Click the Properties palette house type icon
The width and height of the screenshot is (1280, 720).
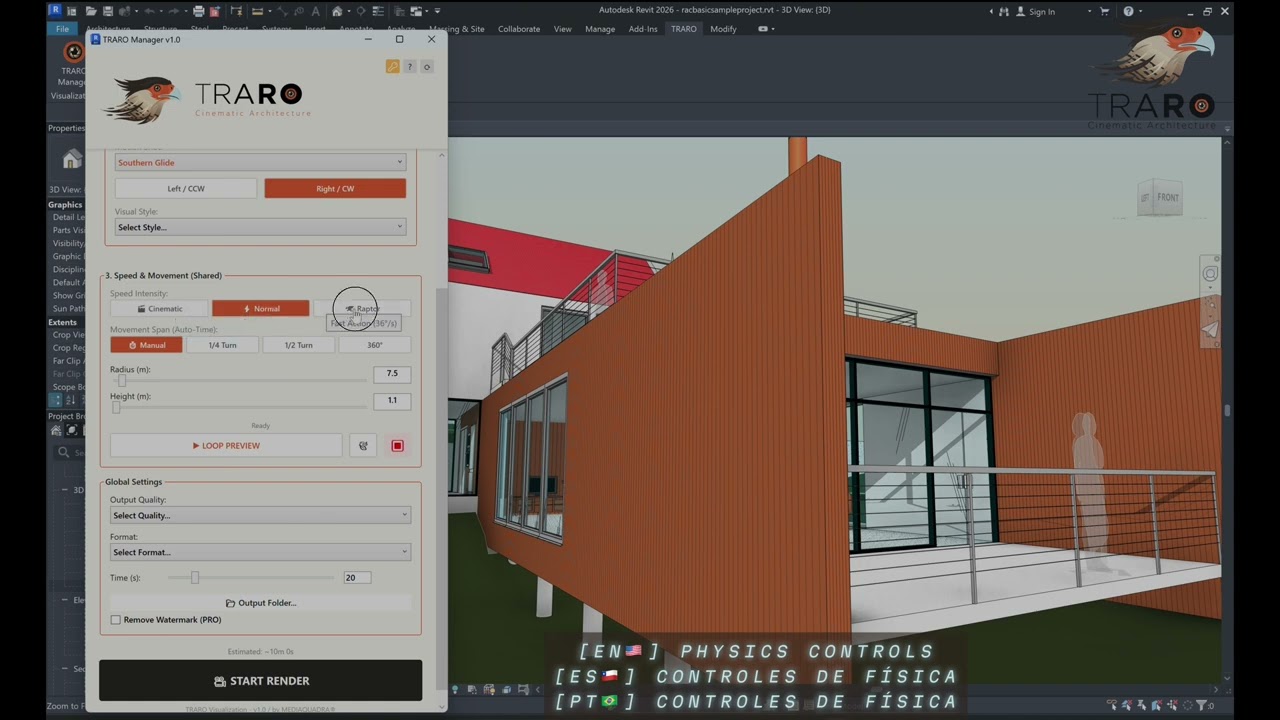pos(72,160)
